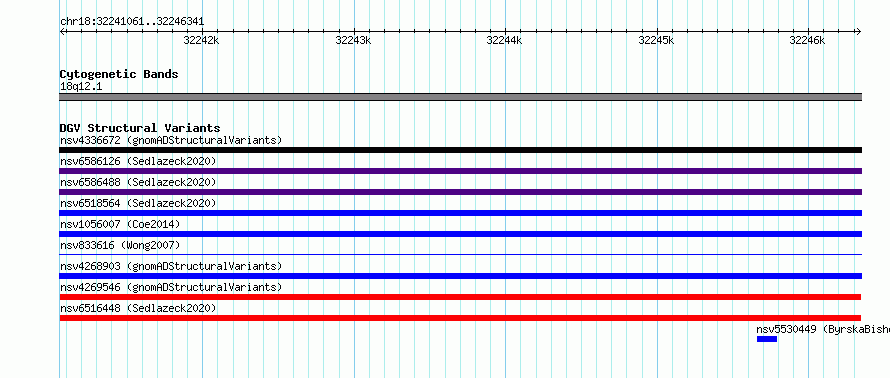The width and height of the screenshot is (890, 378).
Task: Select the gray 18q12.1 cytogenetic band bar
Action: point(460,97)
